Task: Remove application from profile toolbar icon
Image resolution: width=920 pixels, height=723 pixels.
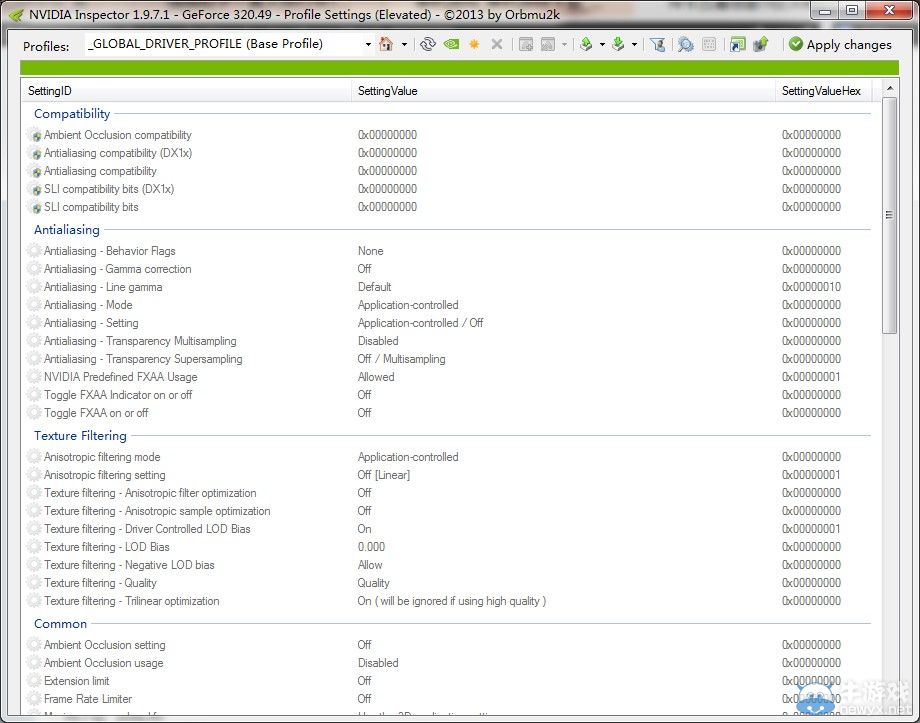Action: (x=548, y=44)
